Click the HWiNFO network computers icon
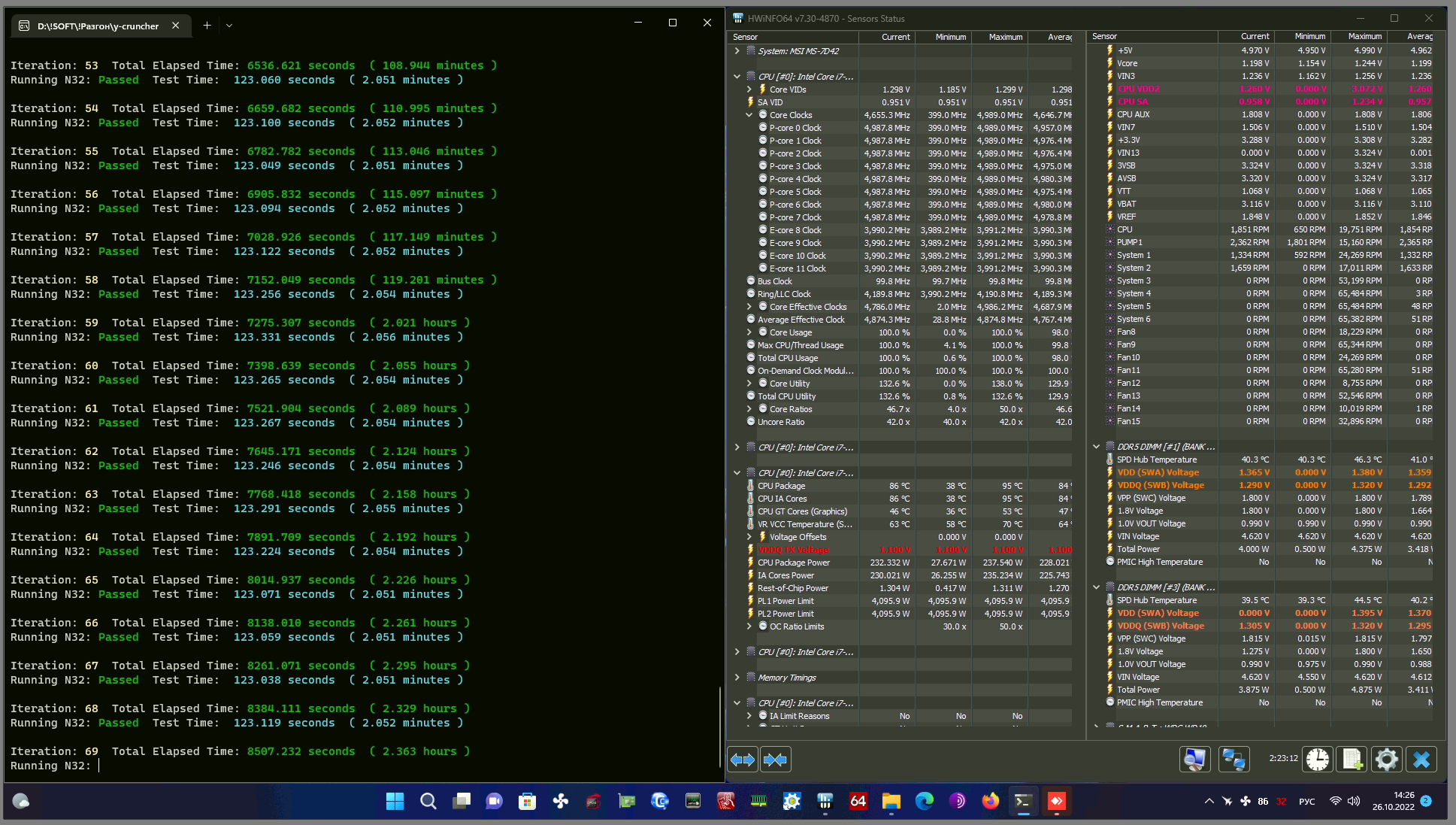This screenshot has width=1456, height=825. (1234, 760)
